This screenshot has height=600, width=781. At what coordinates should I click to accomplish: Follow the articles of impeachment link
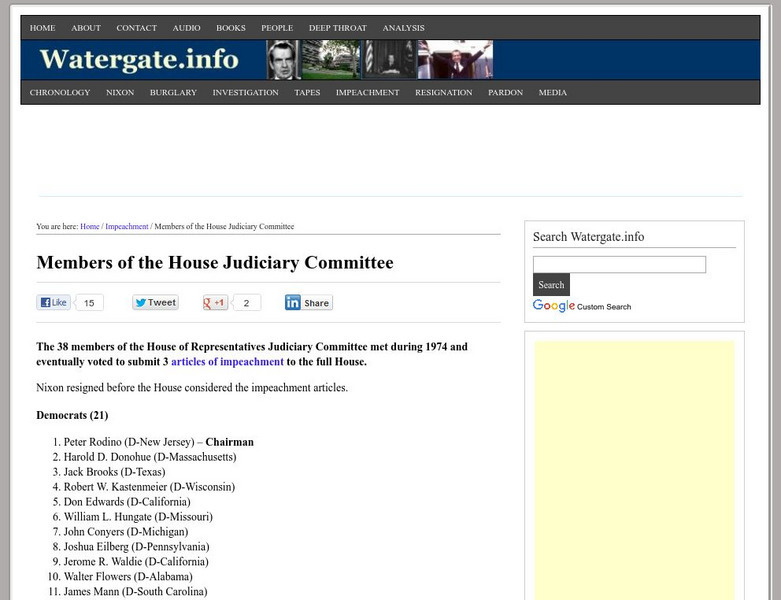point(227,361)
